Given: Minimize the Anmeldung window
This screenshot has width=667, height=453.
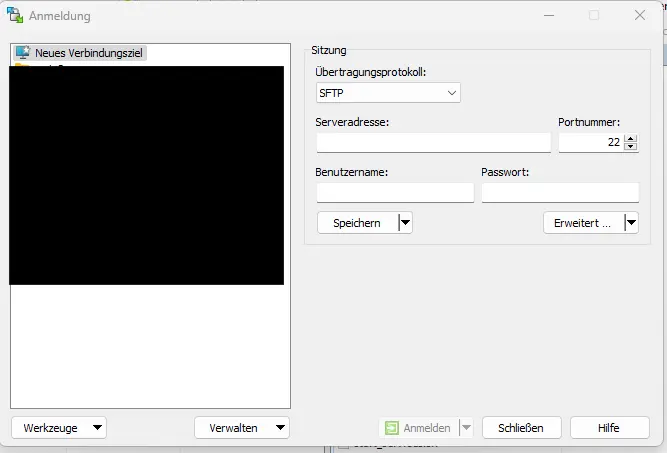Looking at the screenshot, I should (x=549, y=15).
